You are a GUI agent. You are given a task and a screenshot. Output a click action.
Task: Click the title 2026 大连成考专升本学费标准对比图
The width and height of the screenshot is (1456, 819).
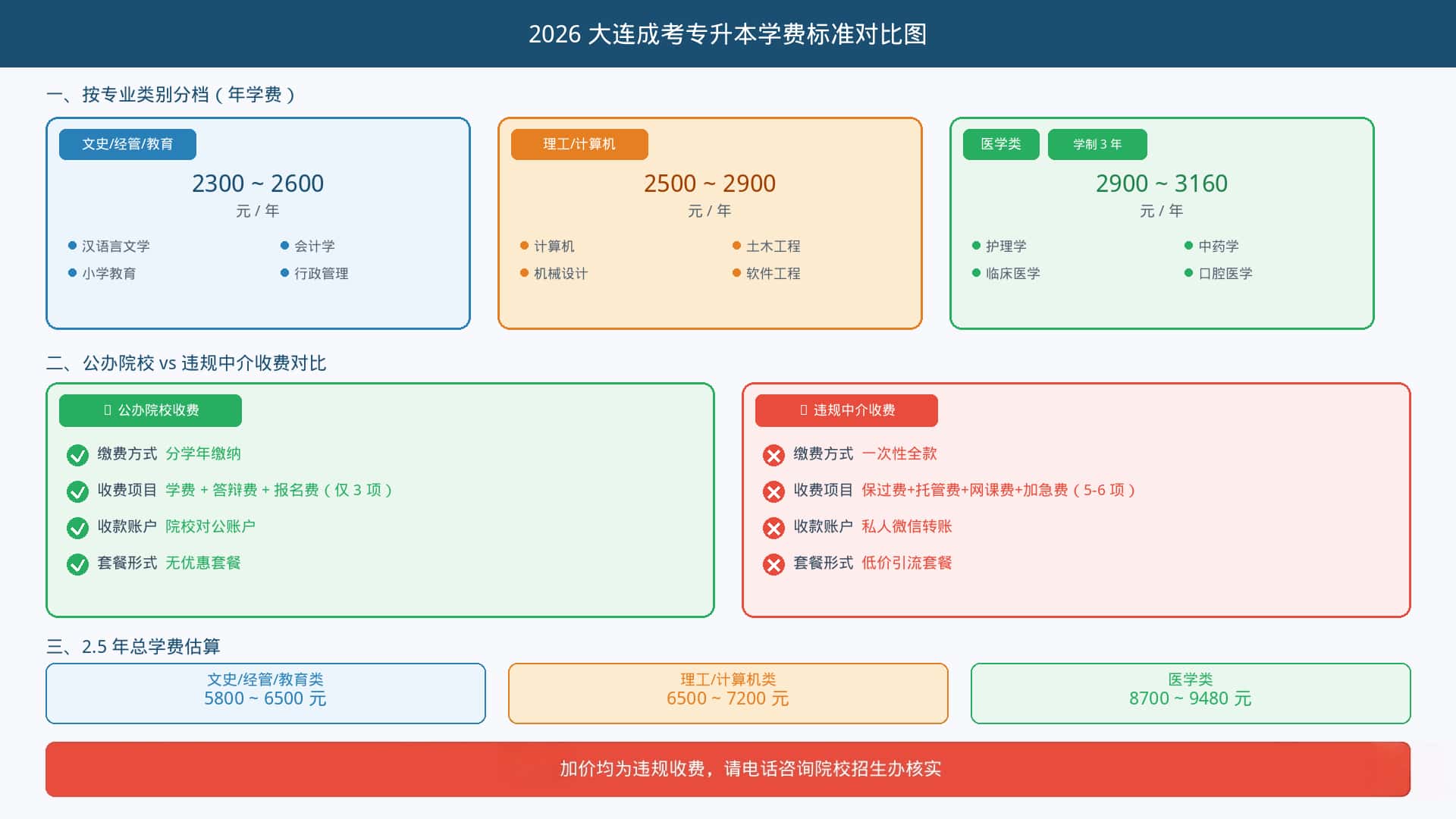pos(728,34)
